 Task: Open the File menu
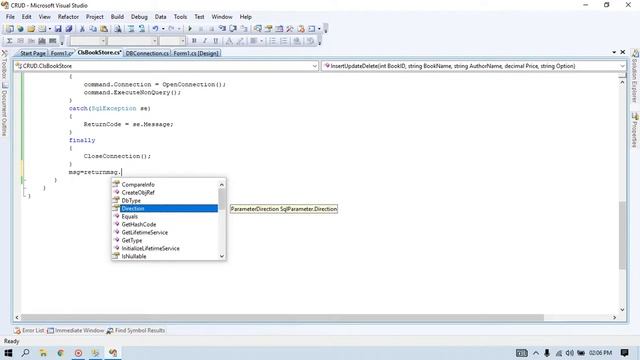click(10, 17)
